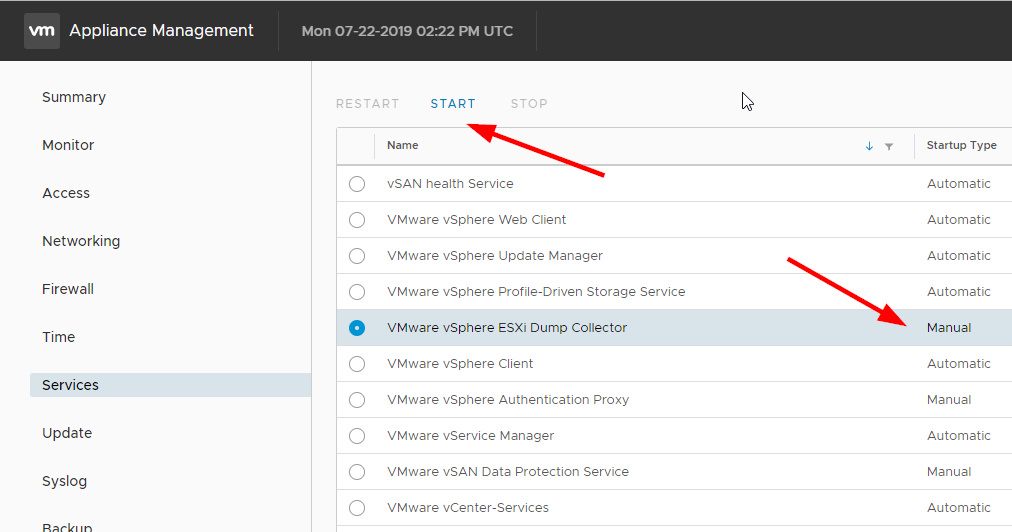Open the Time settings
1012x532 pixels.
pyautogui.click(x=58, y=337)
